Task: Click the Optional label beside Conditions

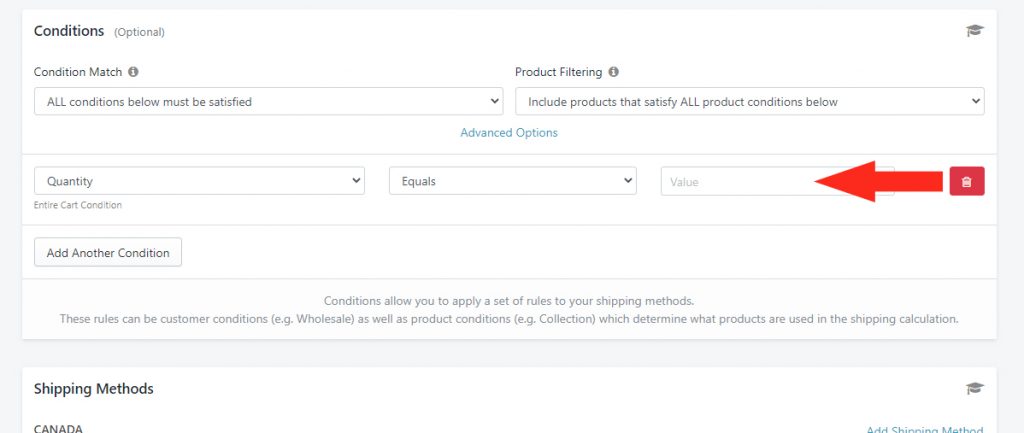Action: 140,32
